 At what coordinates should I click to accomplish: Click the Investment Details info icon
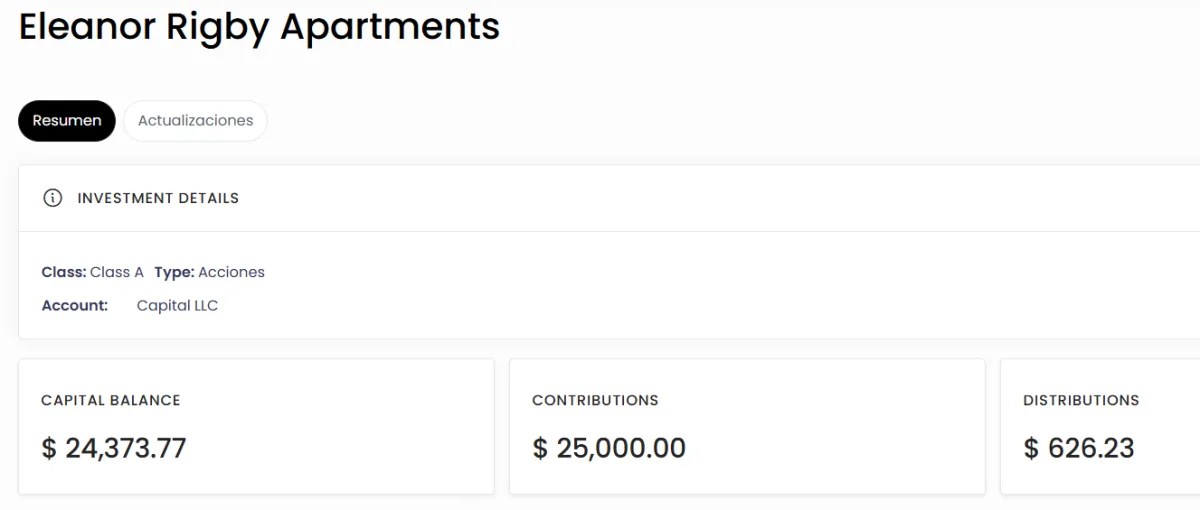click(53, 198)
